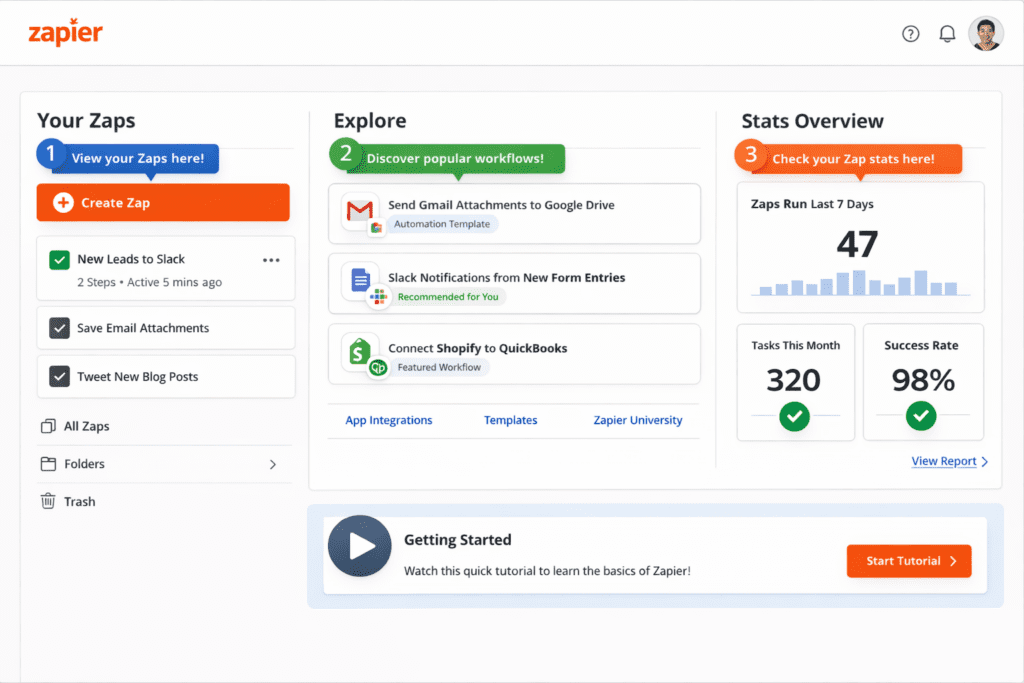This screenshot has width=1024, height=683.
Task: Click the Slack badge icon
Action: (378, 297)
